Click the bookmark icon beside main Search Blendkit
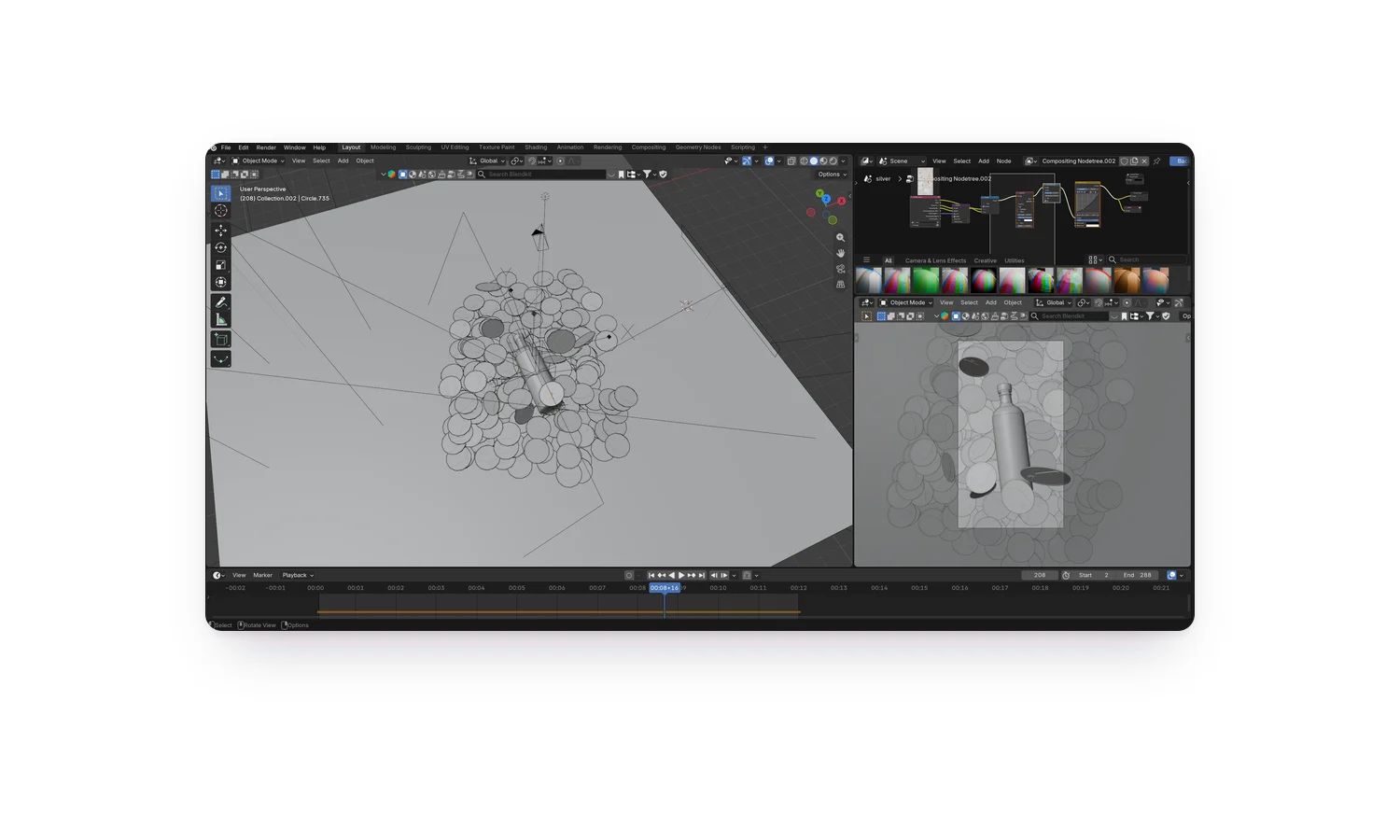1400x840 pixels. pos(621,174)
